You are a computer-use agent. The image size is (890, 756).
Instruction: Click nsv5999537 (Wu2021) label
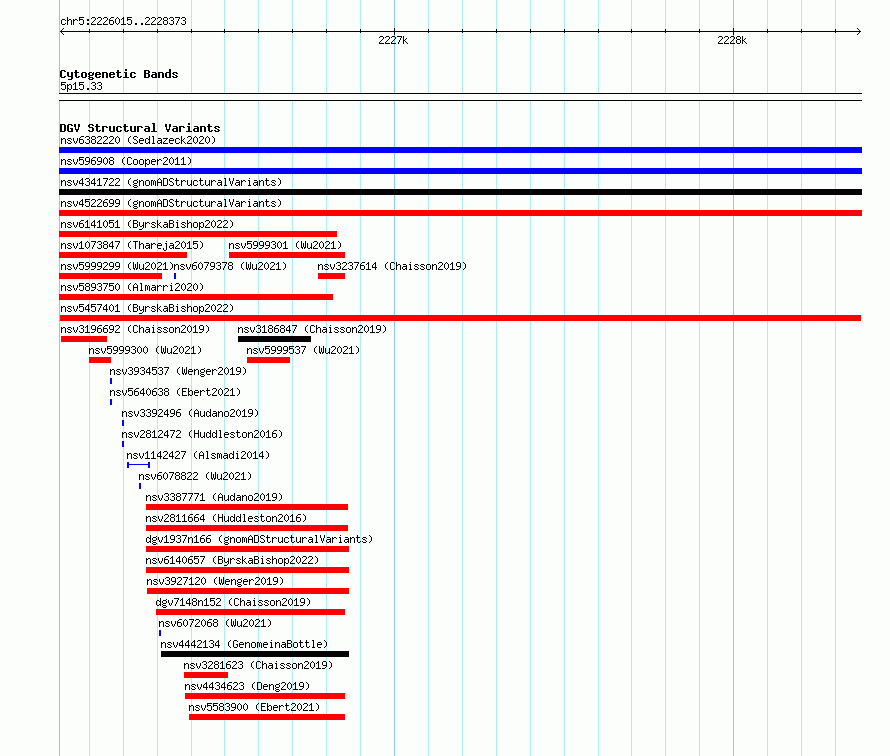coord(303,350)
